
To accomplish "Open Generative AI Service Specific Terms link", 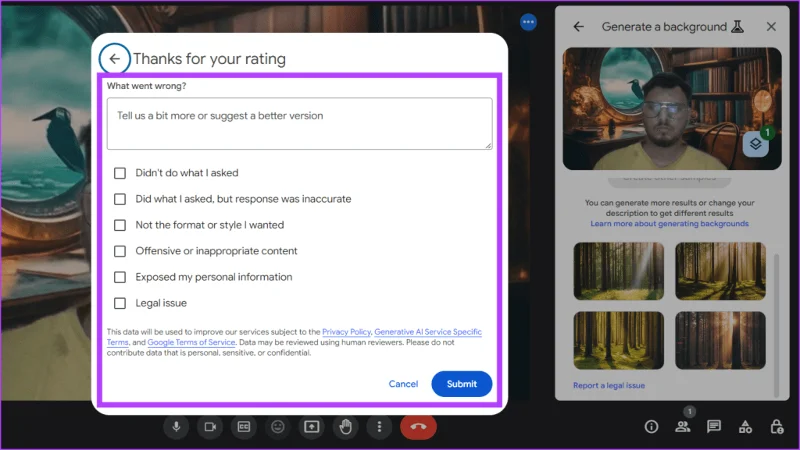I will point(428,332).
